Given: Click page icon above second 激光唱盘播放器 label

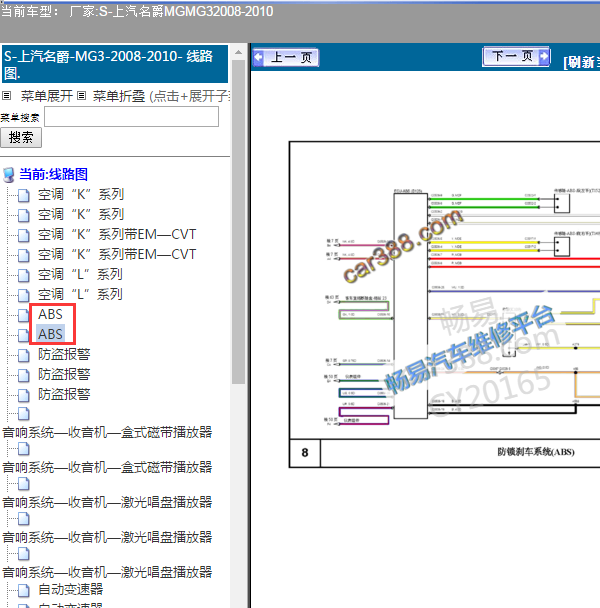Looking at the screenshot, I should [24, 519].
